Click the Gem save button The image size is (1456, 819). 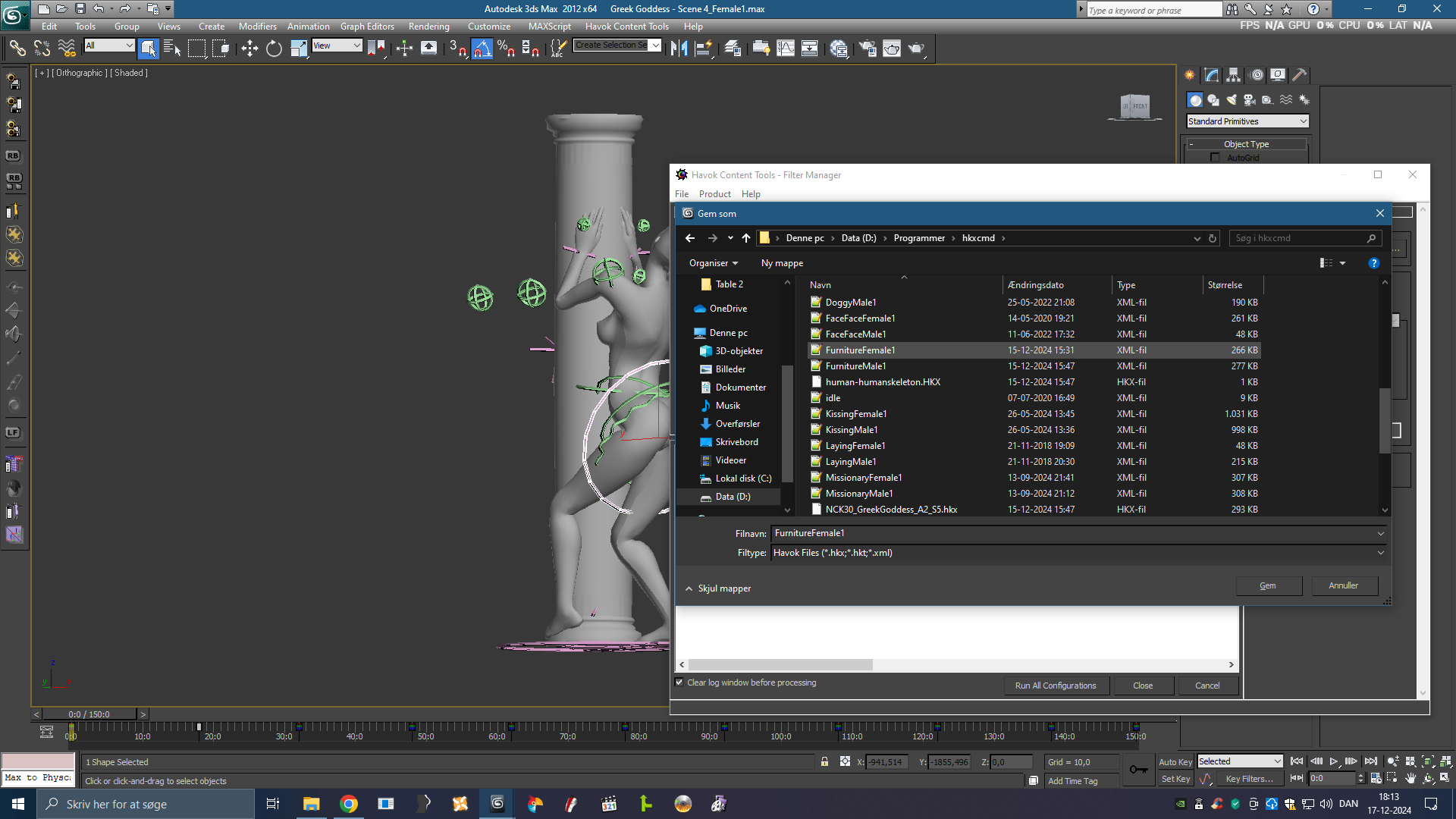(x=1268, y=585)
